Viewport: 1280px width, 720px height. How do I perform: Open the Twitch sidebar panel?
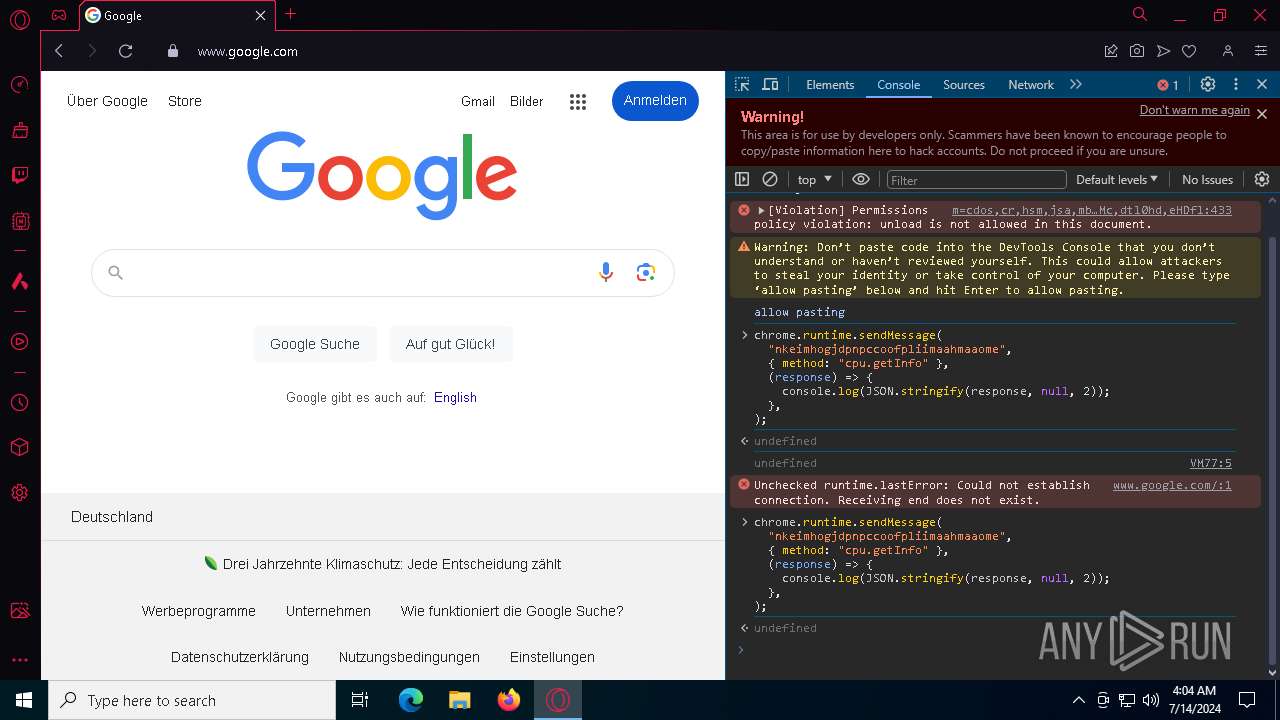click(x=19, y=175)
